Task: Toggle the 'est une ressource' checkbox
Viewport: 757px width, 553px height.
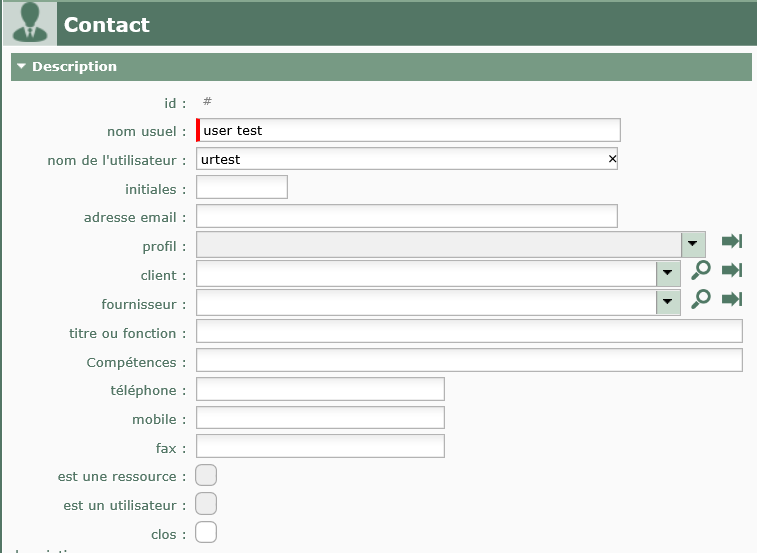Action: [206, 476]
